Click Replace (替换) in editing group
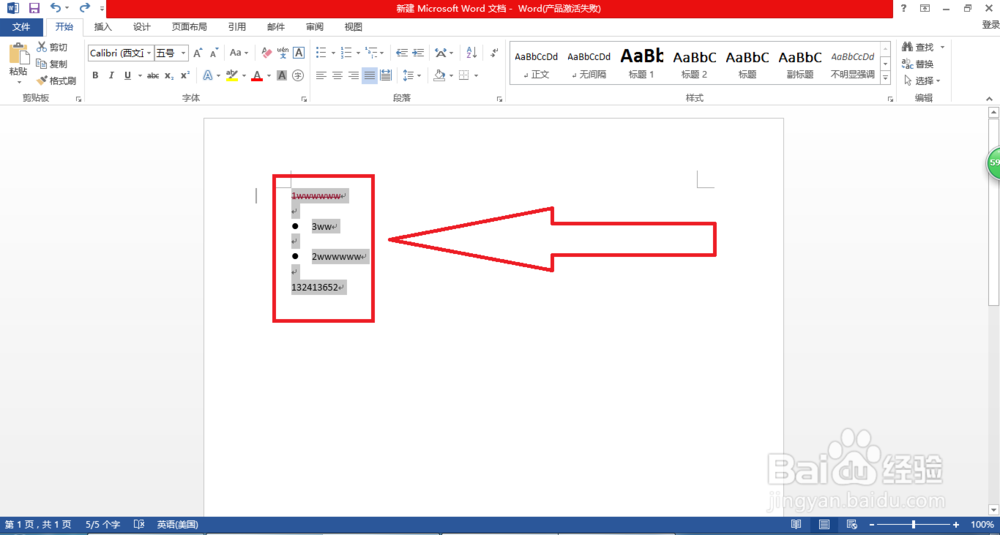The width and height of the screenshot is (1000, 535). click(x=918, y=64)
